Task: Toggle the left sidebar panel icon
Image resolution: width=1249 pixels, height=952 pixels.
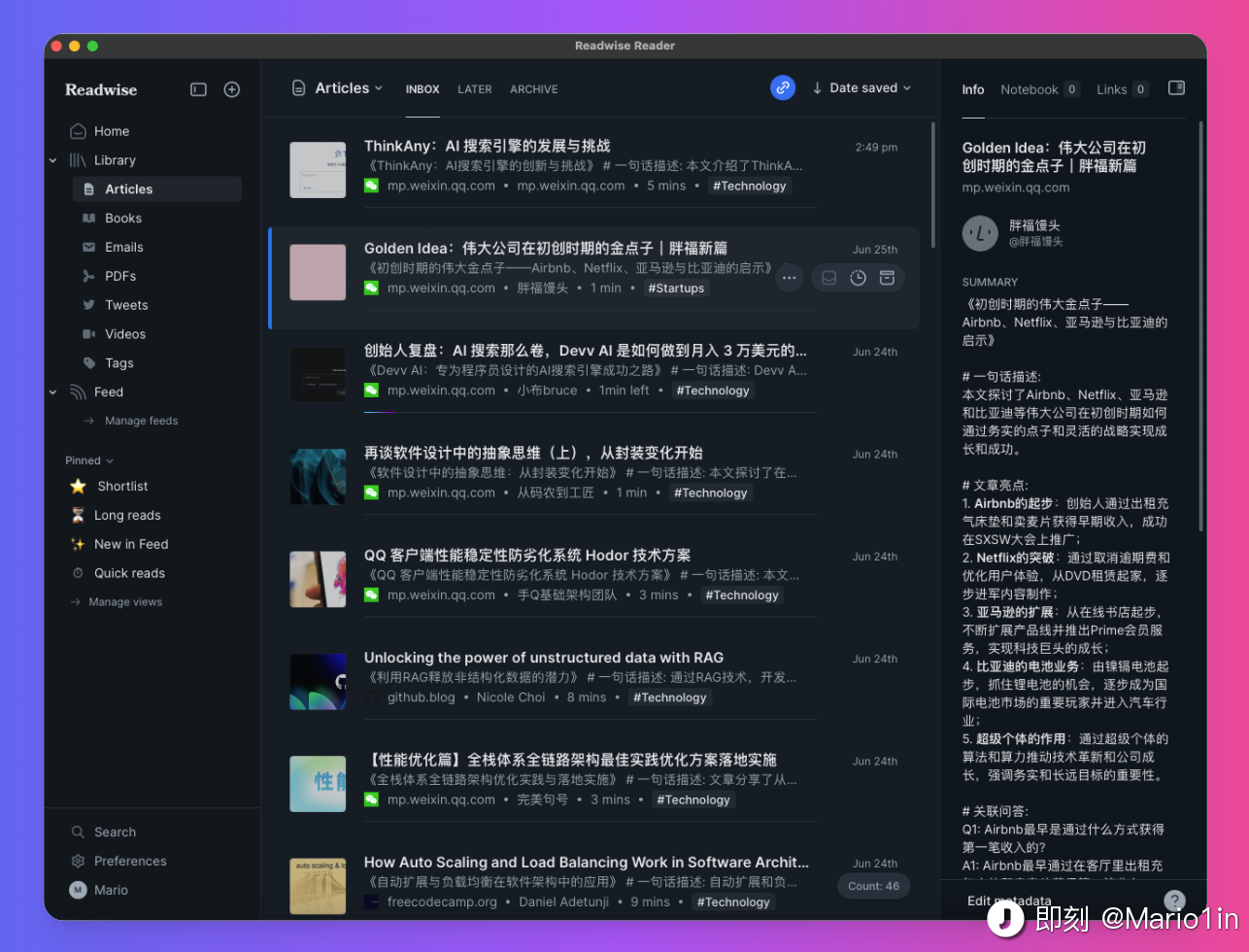Action: (x=198, y=89)
